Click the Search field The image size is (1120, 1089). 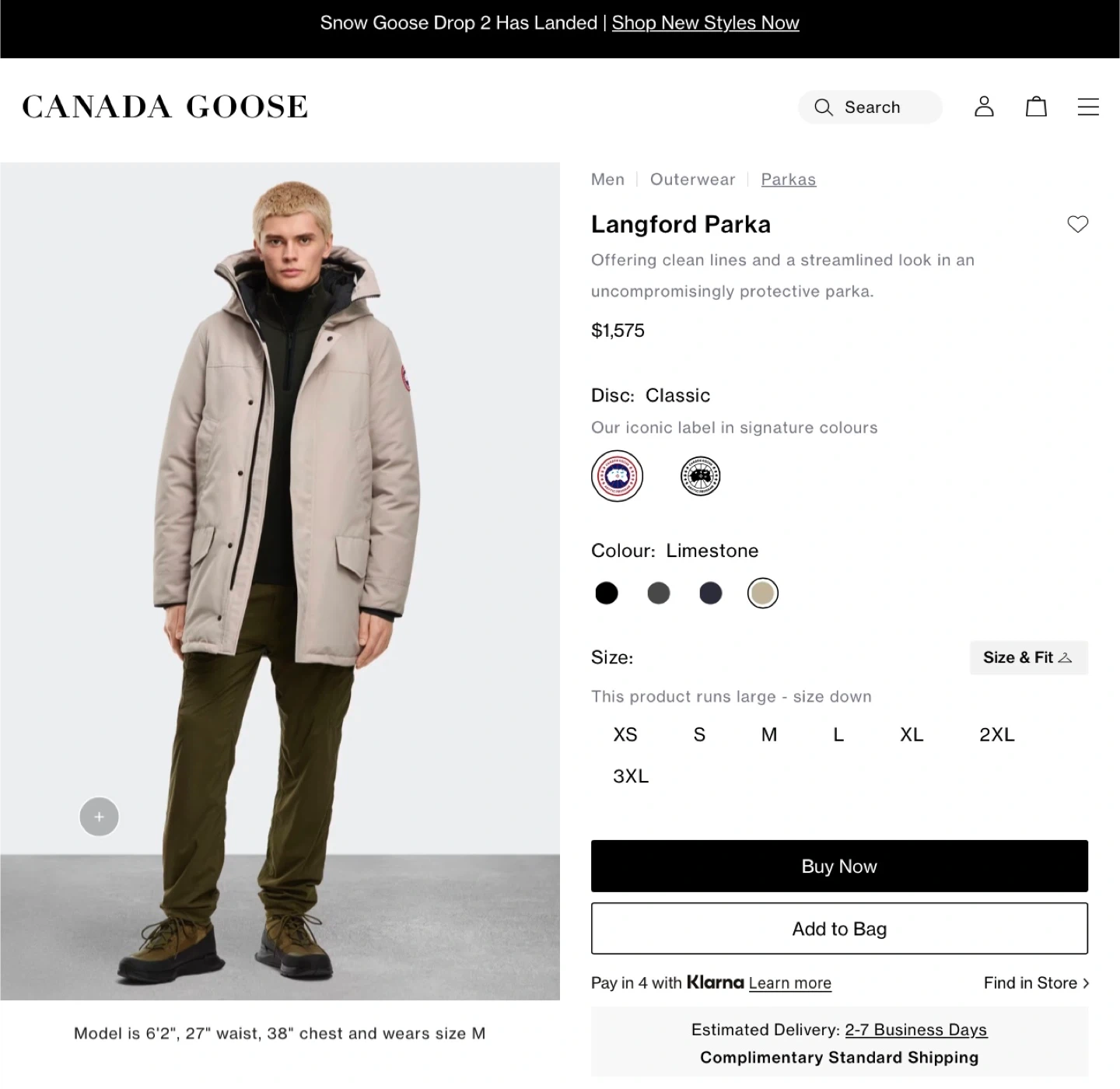click(870, 107)
